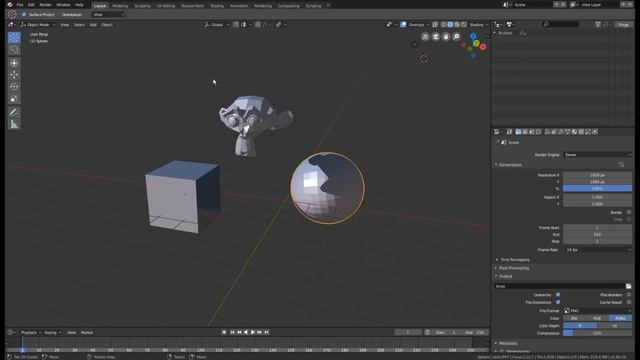Switch to the Animation workspace tab
This screenshot has height=360, width=640.
click(x=239, y=6)
